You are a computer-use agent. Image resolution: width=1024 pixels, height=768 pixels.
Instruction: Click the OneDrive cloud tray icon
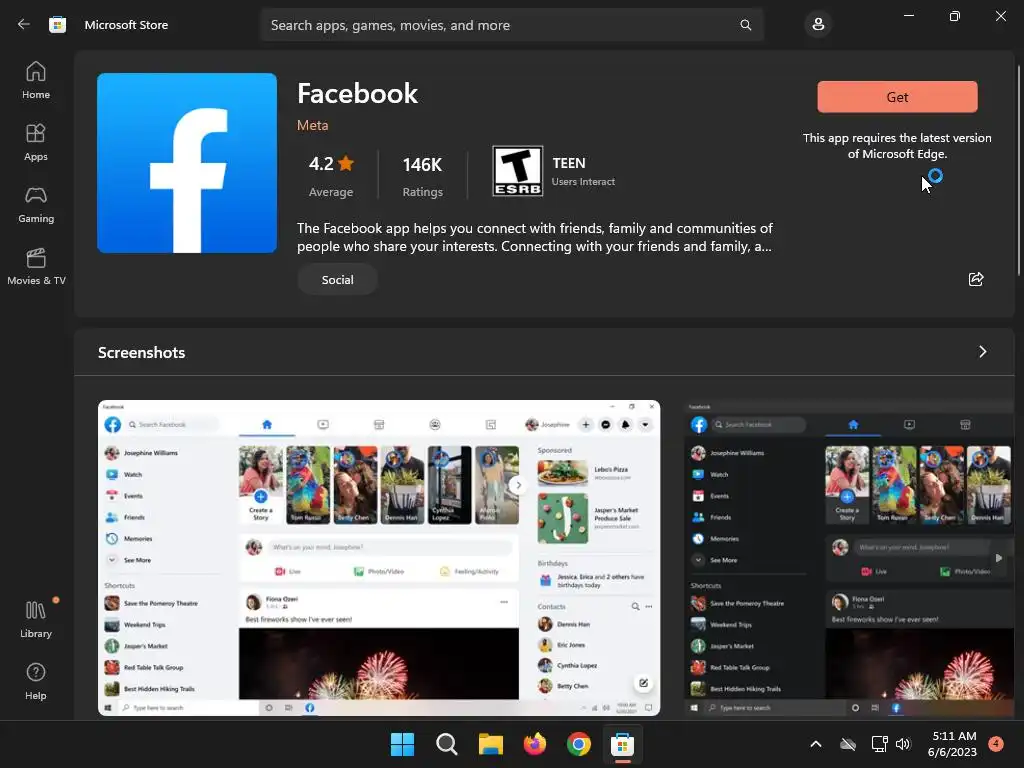pyautogui.click(x=848, y=744)
